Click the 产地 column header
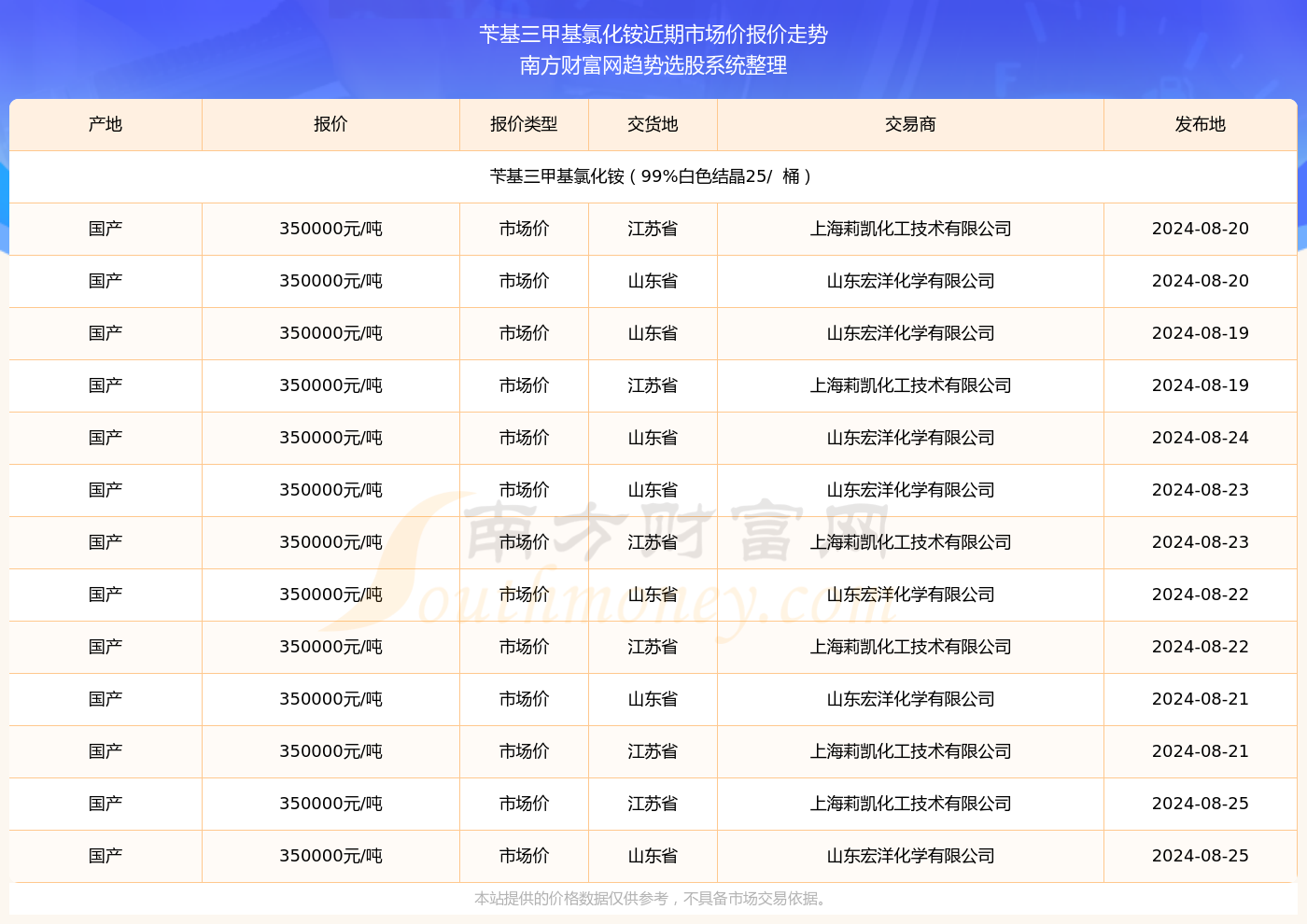Screen dimensions: 1307x924 click(105, 124)
